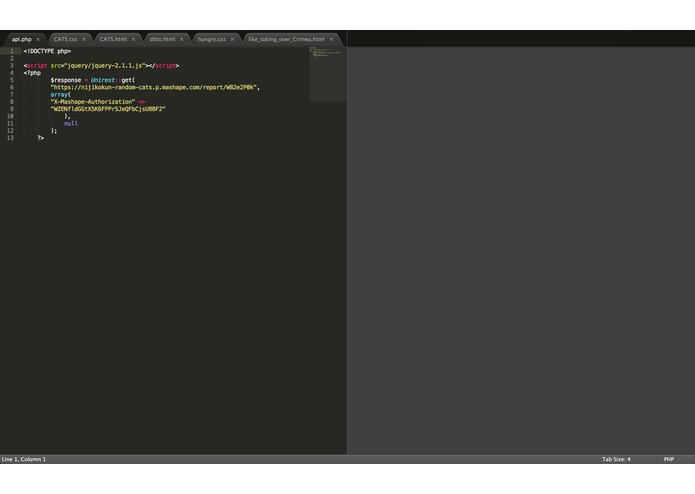Click the Line 1, Column 1 status
The image size is (695, 494).
[x=24, y=459]
